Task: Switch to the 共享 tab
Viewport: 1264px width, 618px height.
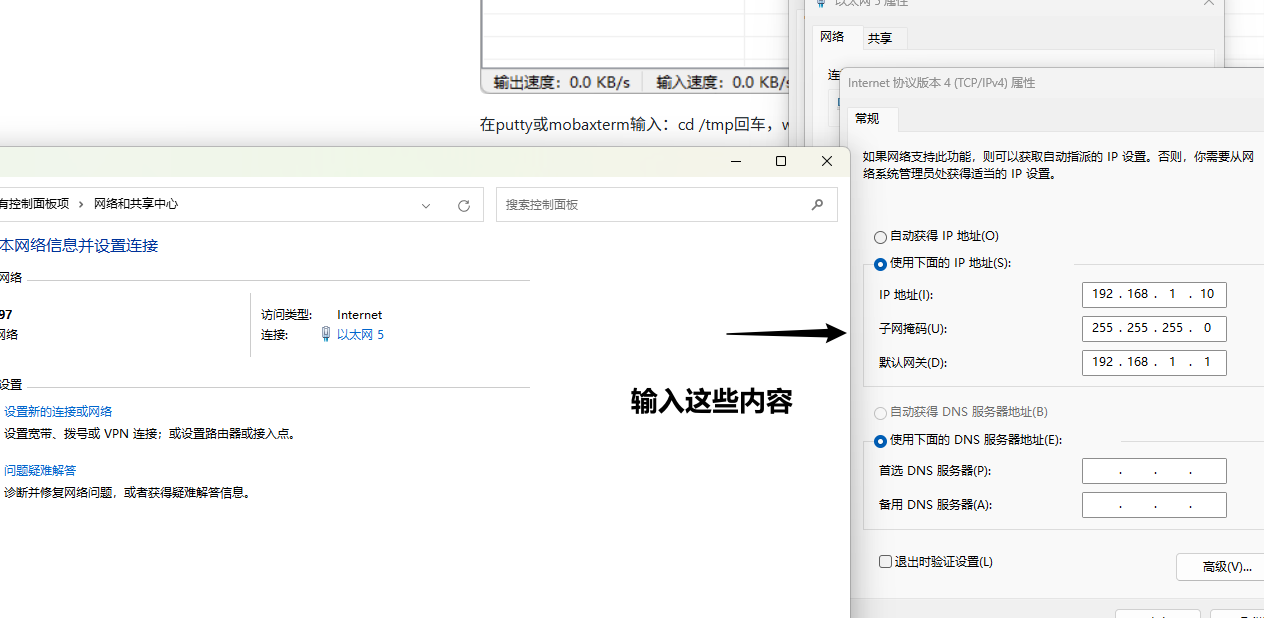Action: tap(880, 38)
